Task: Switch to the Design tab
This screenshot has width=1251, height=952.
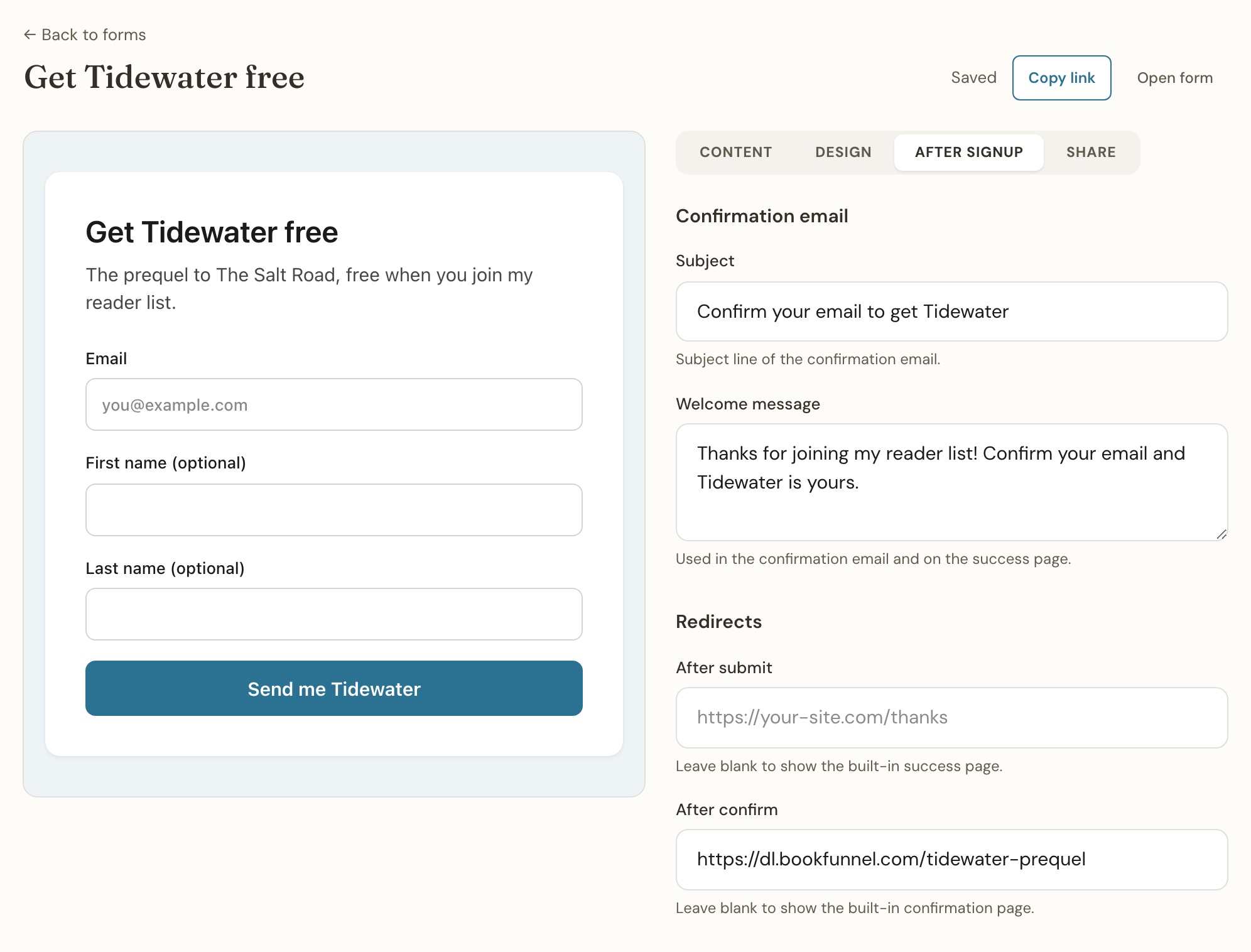Action: click(843, 152)
